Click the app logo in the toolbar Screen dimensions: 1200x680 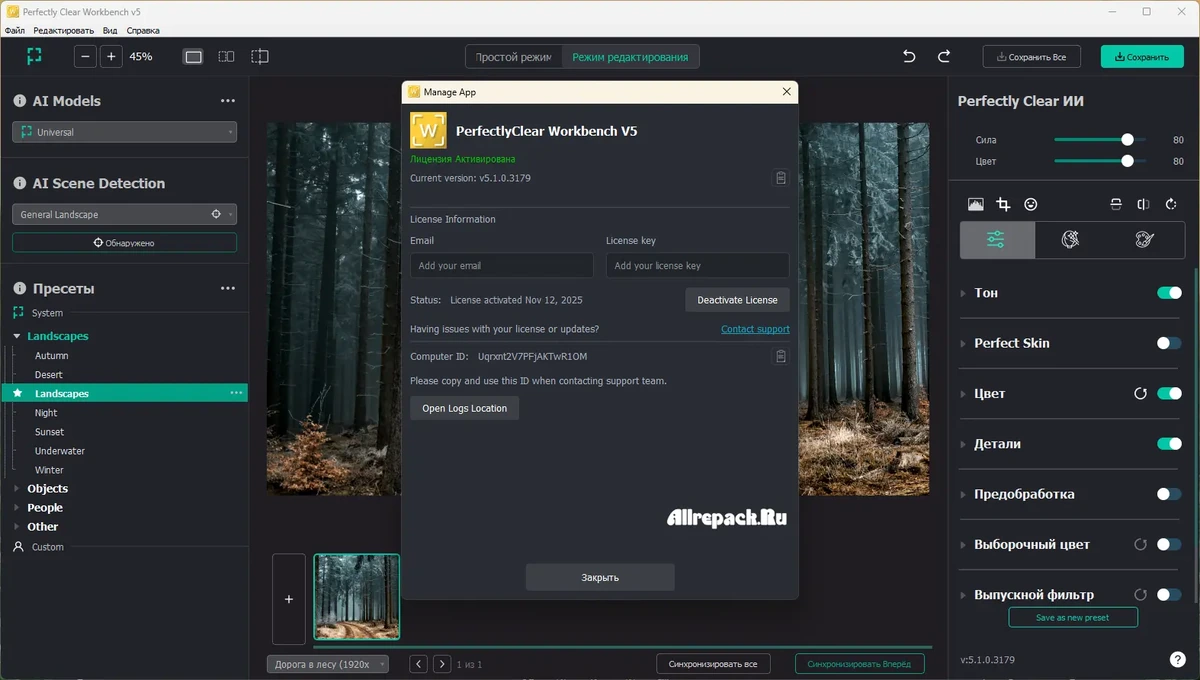point(34,57)
